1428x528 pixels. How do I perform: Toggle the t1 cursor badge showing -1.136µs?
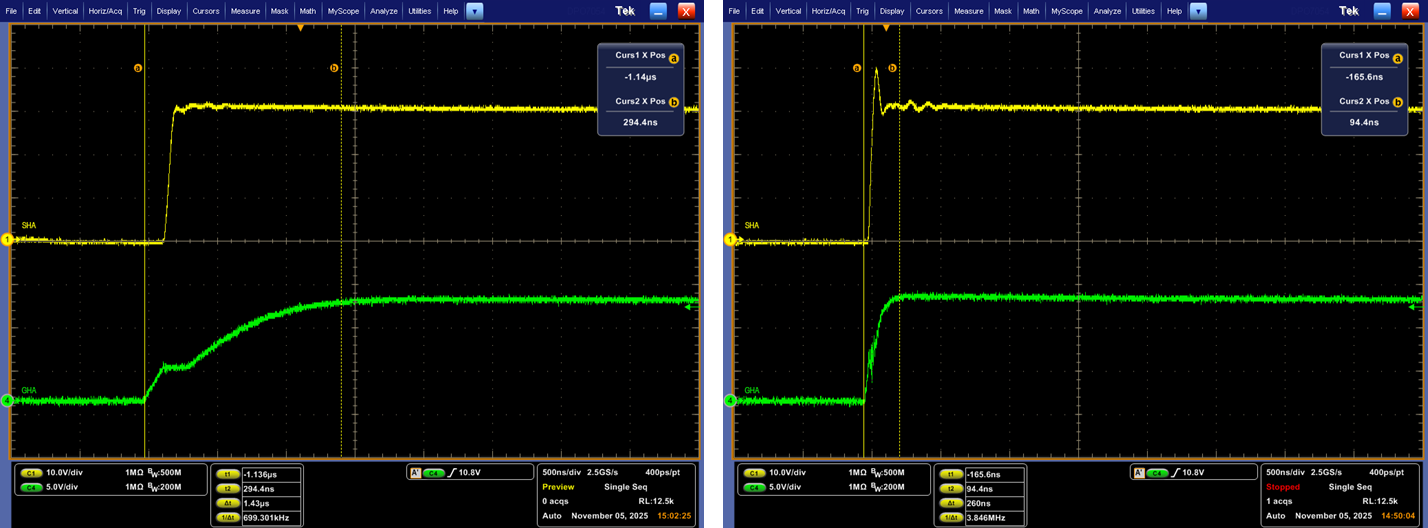[229, 474]
